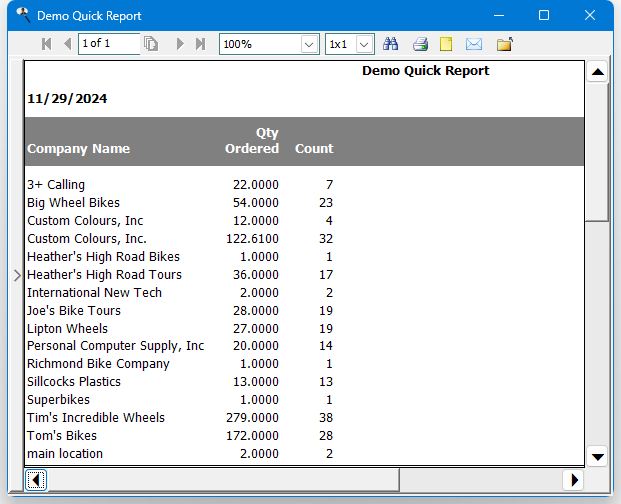Print the report with printer icon
The image size is (621, 504).
[420, 44]
